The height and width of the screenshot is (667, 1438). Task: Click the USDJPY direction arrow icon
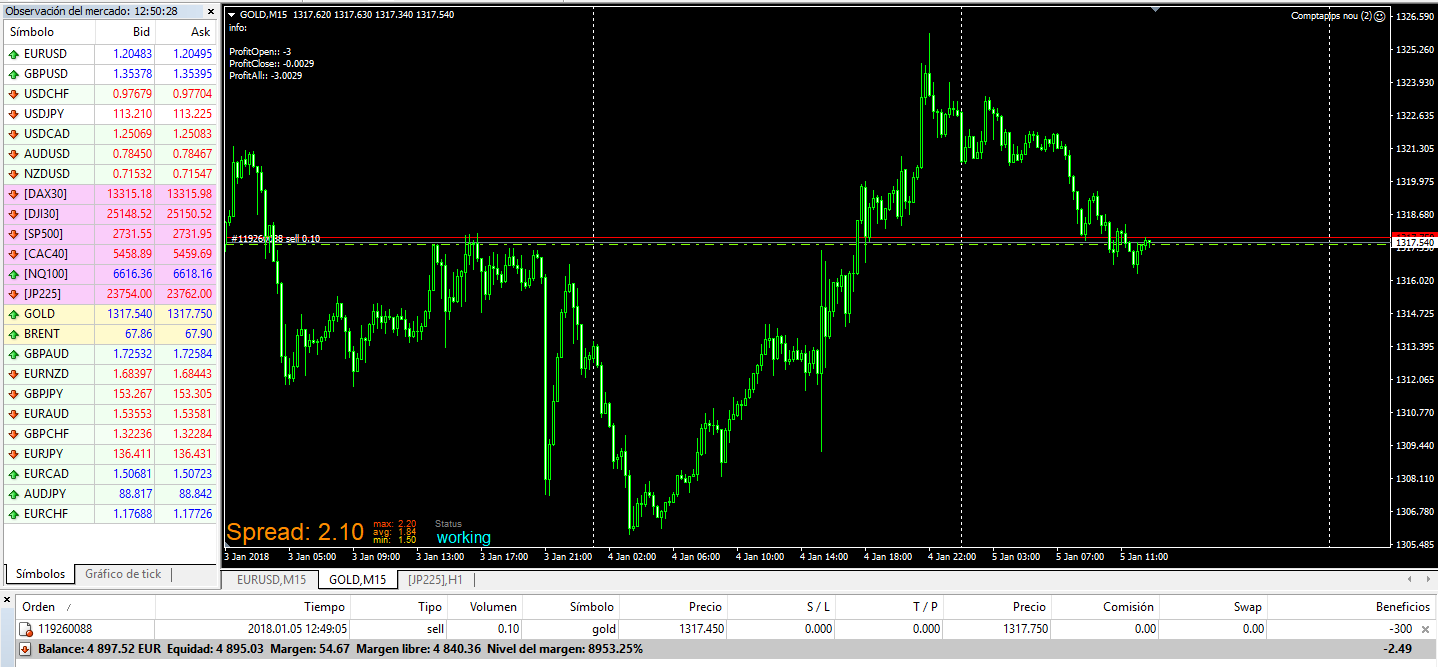(14, 114)
